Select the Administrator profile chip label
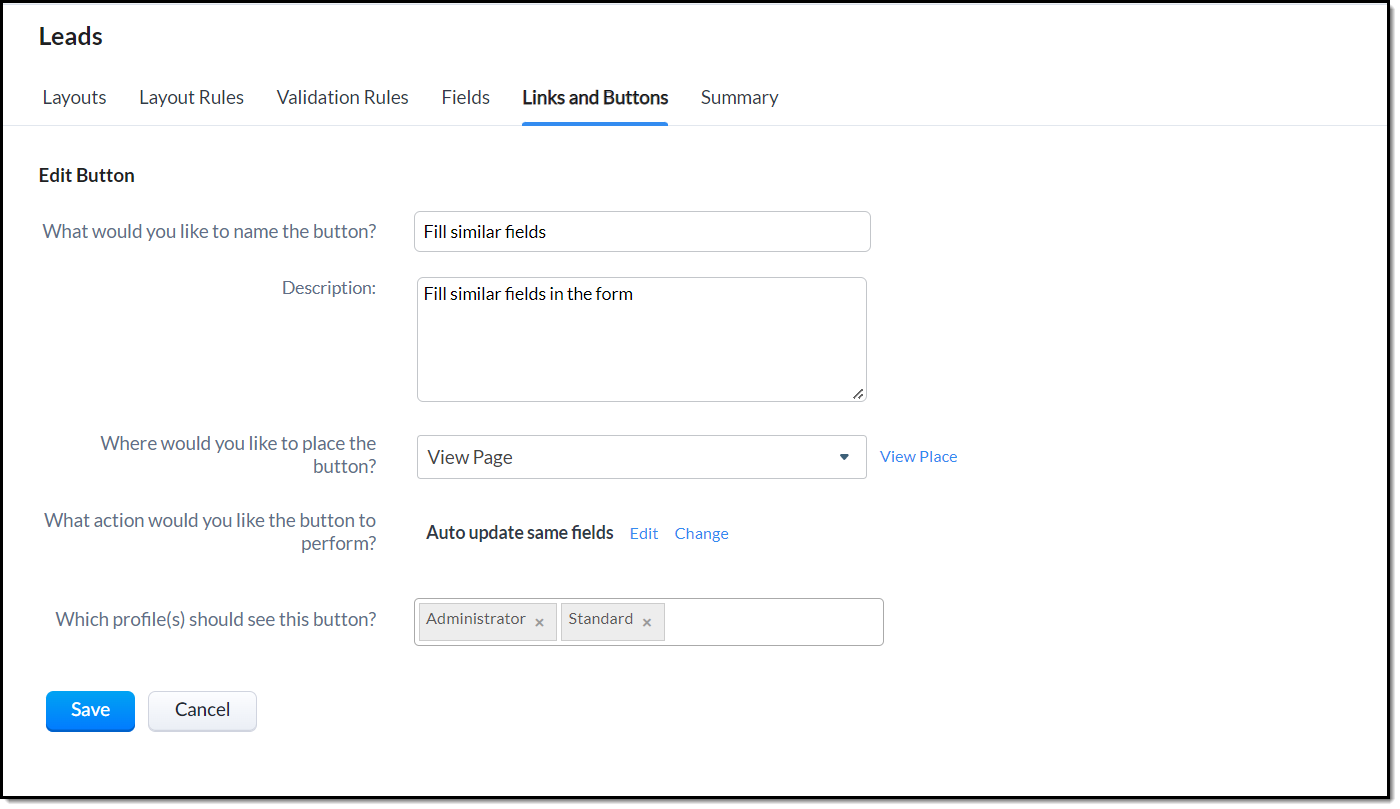This screenshot has height=809, width=1400. click(476, 619)
